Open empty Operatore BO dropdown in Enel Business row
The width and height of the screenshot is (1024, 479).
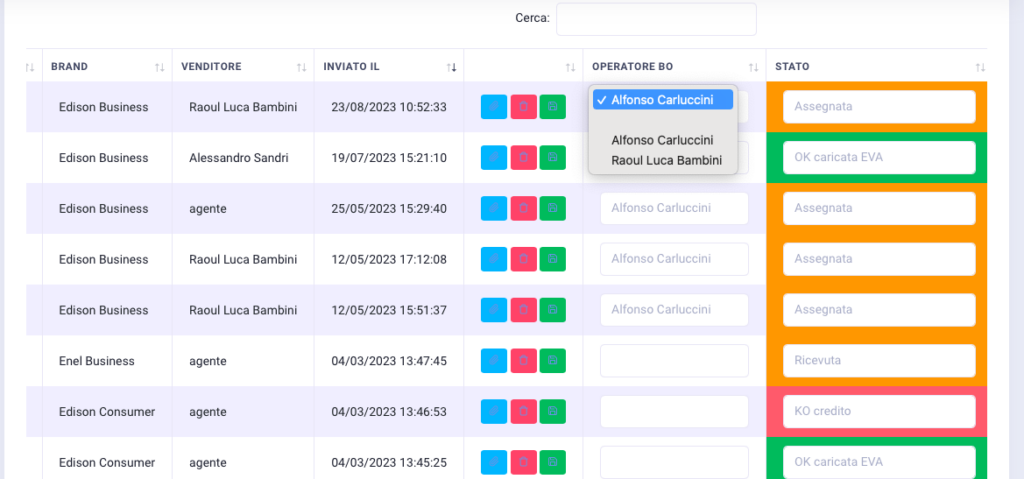(x=674, y=361)
